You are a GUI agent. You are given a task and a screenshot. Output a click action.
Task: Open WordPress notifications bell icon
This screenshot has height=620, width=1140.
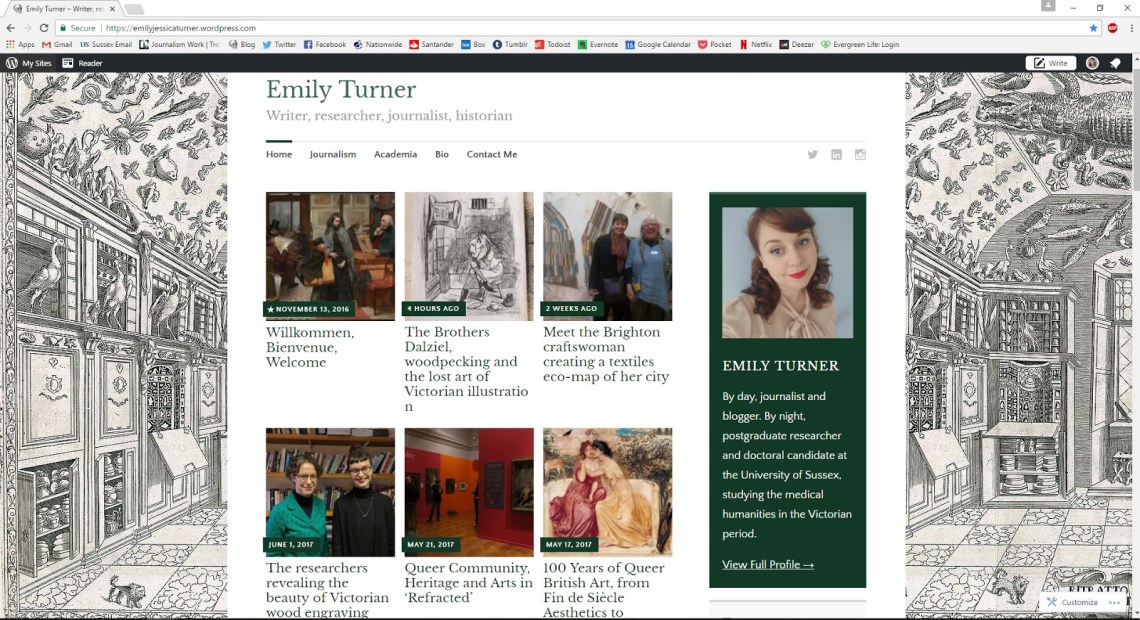(1115, 63)
